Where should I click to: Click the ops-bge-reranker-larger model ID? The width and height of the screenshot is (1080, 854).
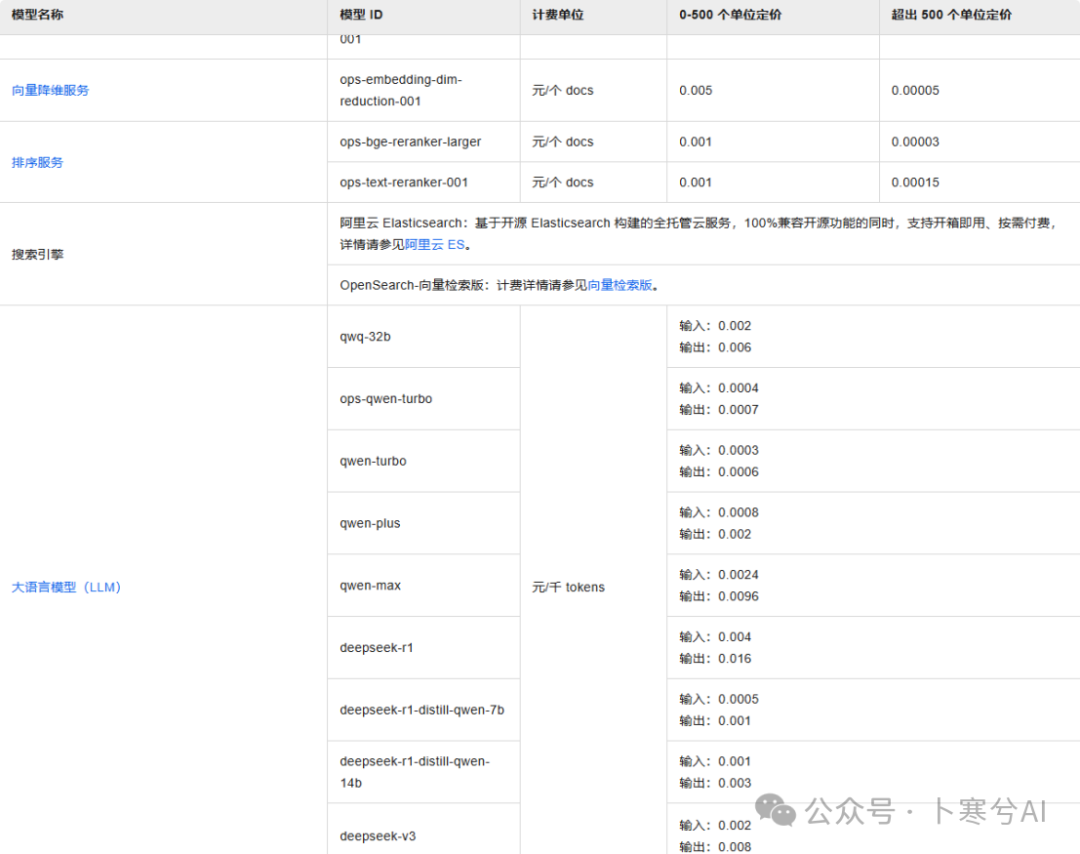click(x=410, y=142)
